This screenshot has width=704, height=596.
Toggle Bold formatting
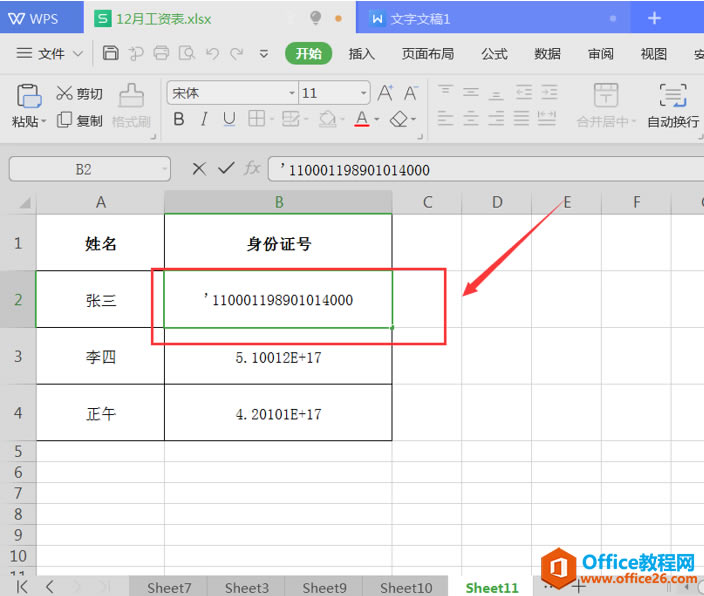[x=179, y=119]
